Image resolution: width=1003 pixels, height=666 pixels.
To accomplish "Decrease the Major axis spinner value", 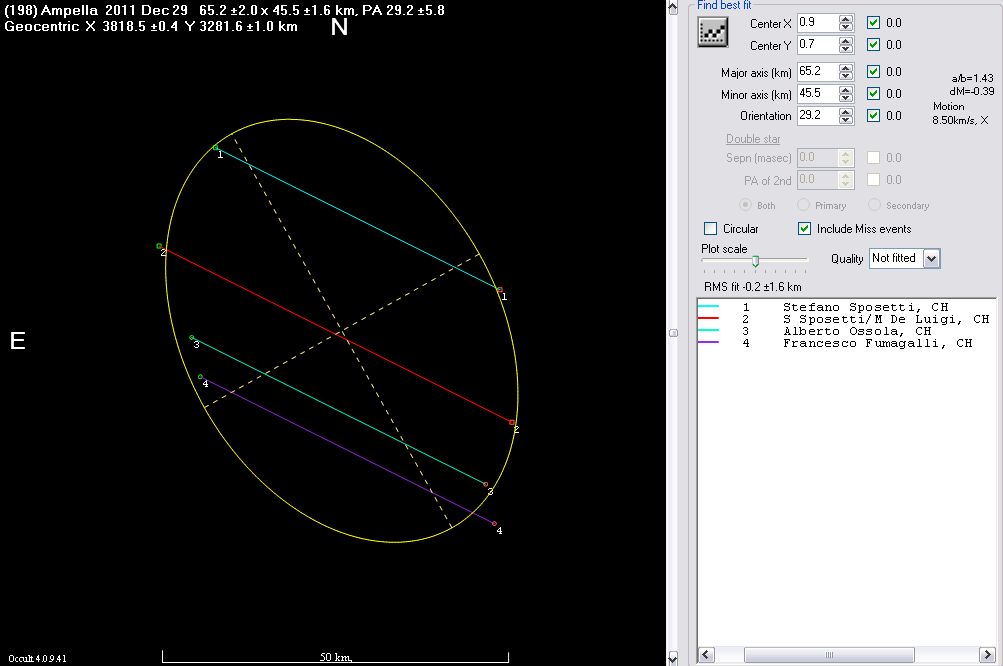I will coord(846,75).
